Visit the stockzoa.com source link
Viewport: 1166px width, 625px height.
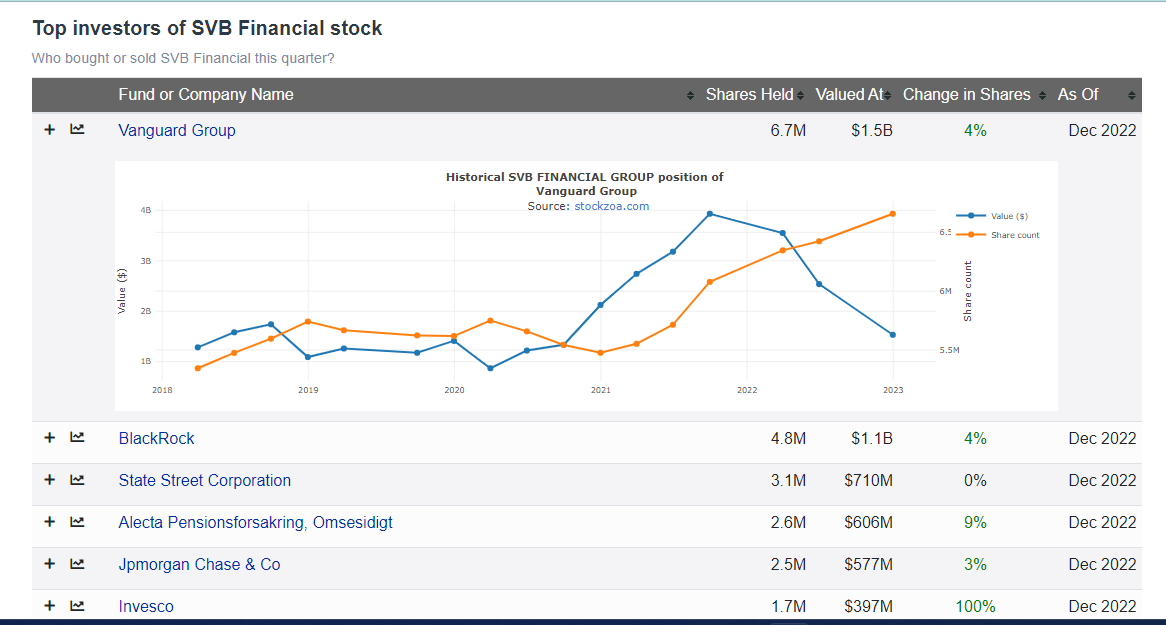[x=612, y=206]
